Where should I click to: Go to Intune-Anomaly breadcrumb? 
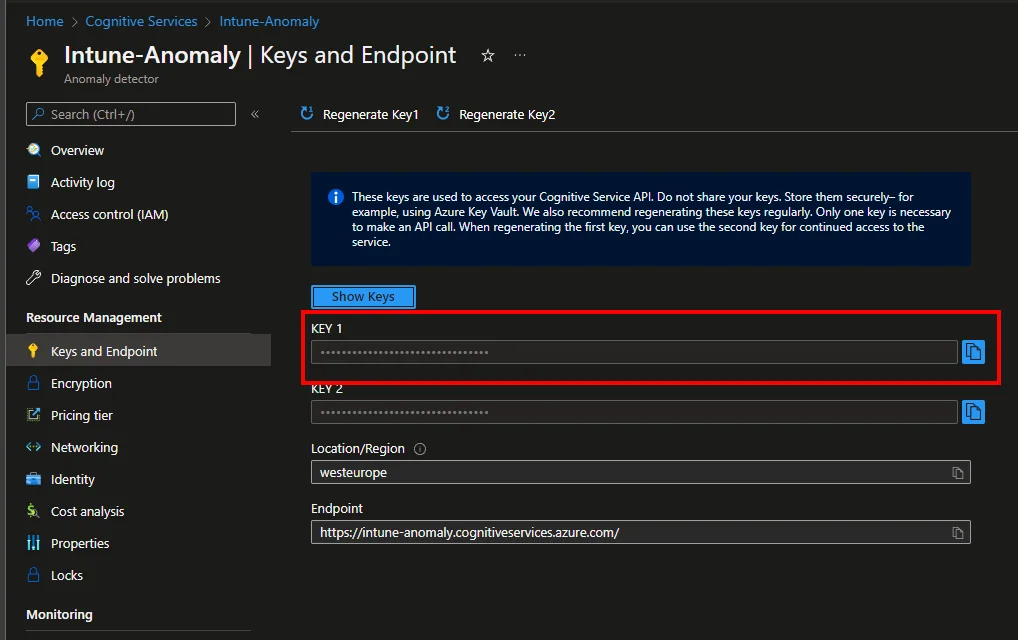pos(269,21)
